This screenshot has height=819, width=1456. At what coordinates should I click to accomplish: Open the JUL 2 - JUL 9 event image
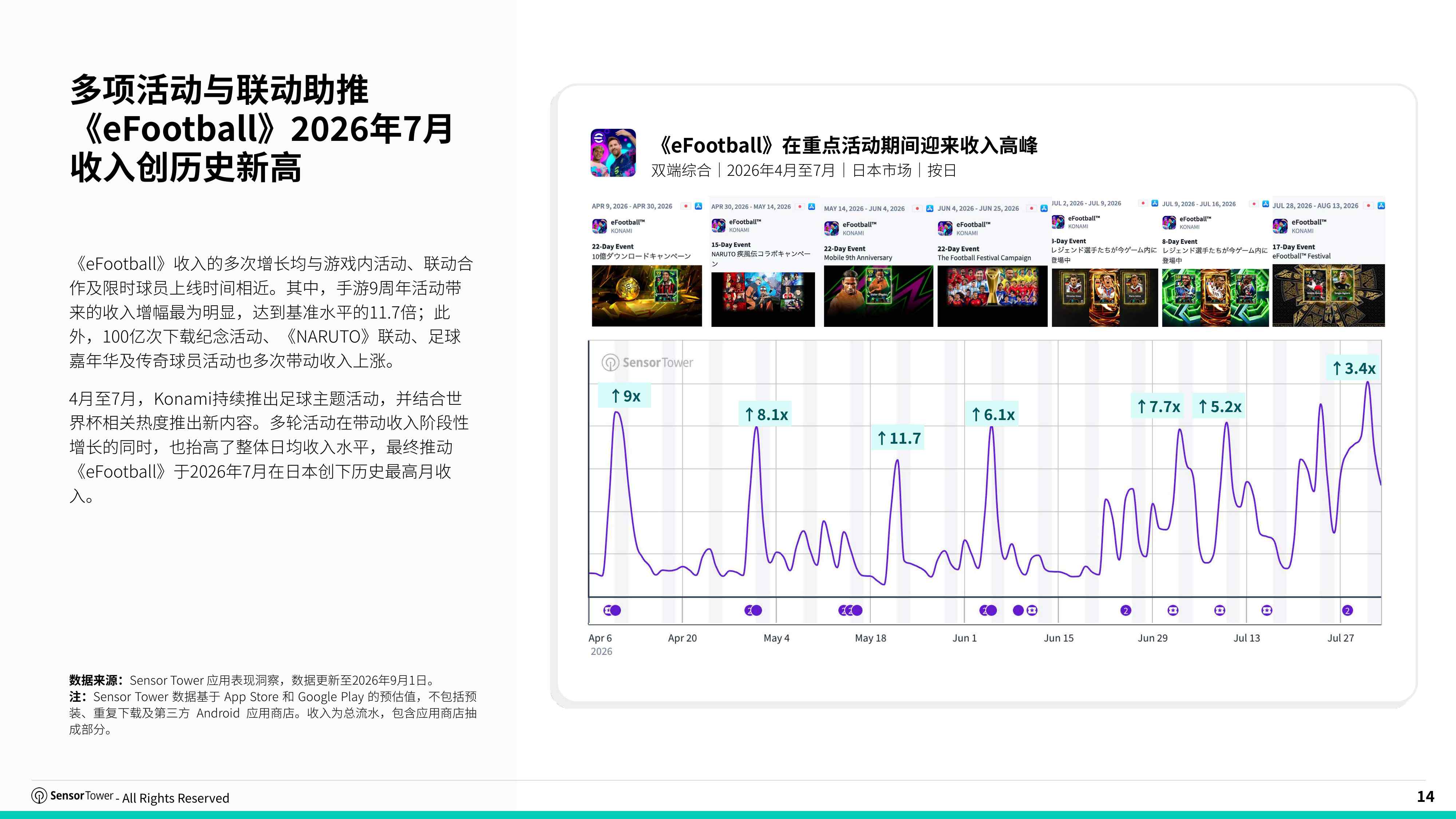[x=1104, y=297]
